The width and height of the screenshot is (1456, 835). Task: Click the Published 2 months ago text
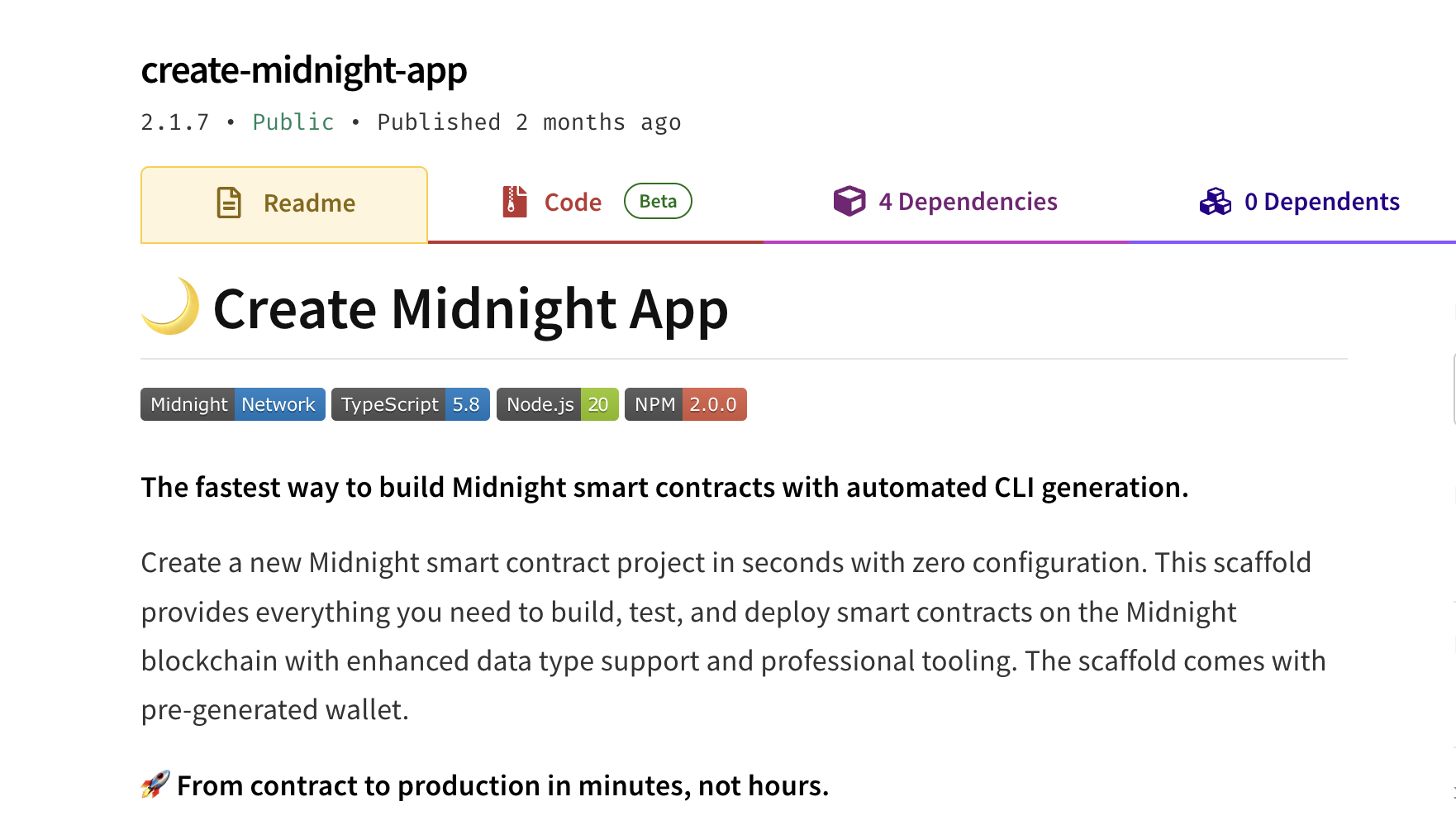tap(529, 122)
